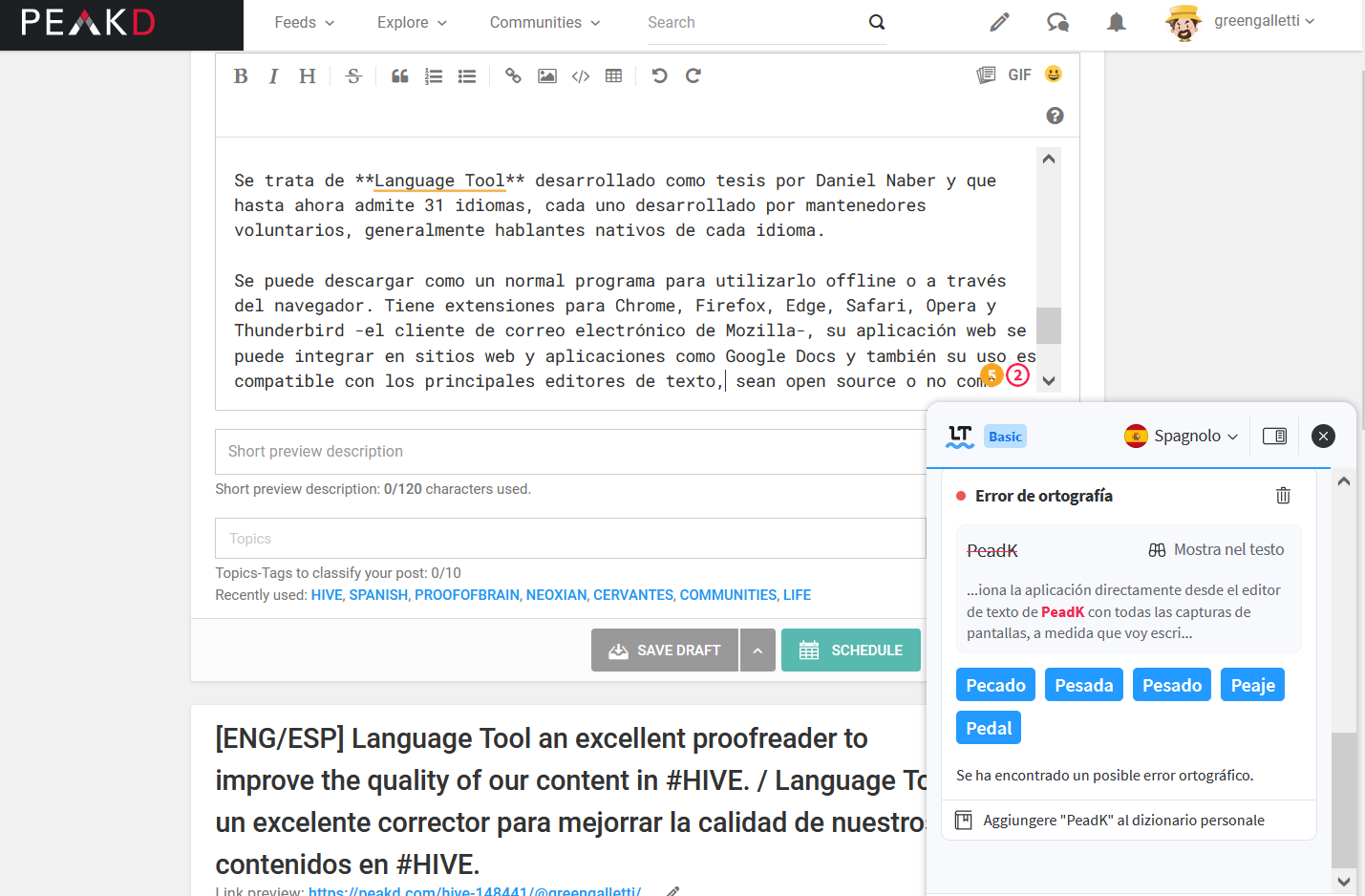Click the Search field
This screenshot has height=896, width=1365.
755,22
